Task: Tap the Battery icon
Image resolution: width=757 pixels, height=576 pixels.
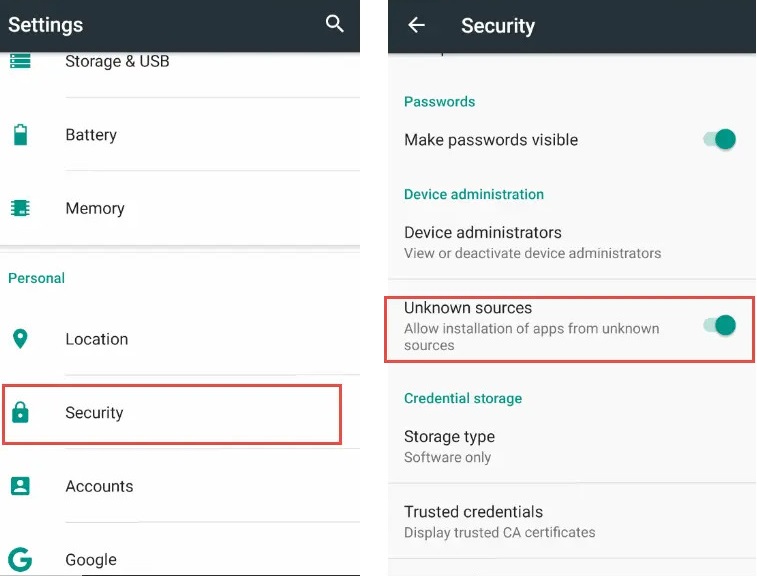Action: point(20,135)
